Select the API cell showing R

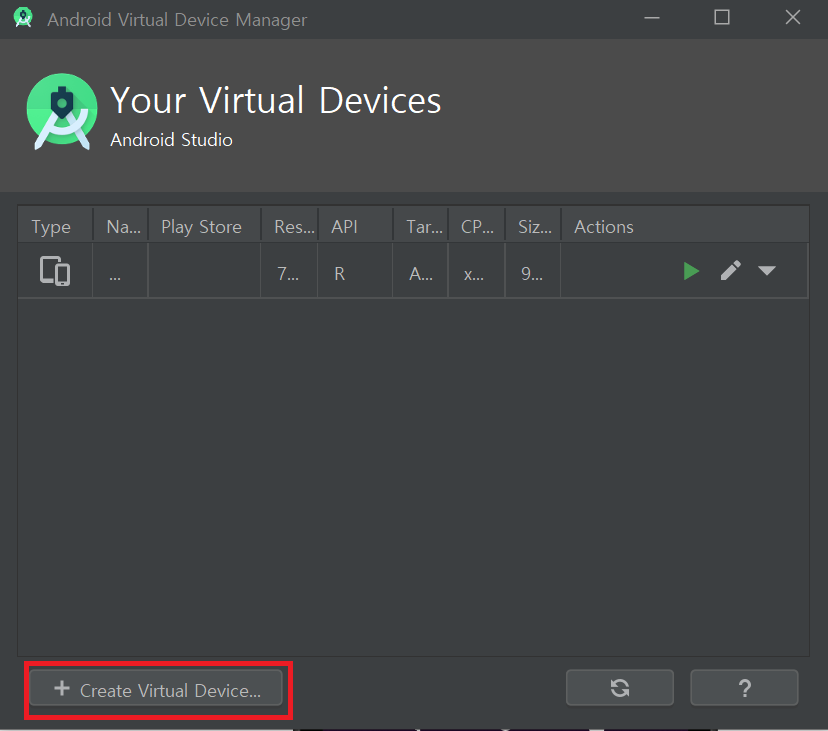[x=355, y=271]
